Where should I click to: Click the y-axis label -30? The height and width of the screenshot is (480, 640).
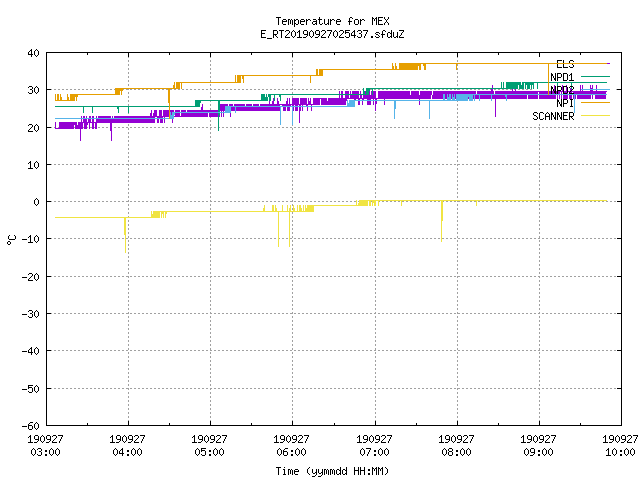[31, 314]
